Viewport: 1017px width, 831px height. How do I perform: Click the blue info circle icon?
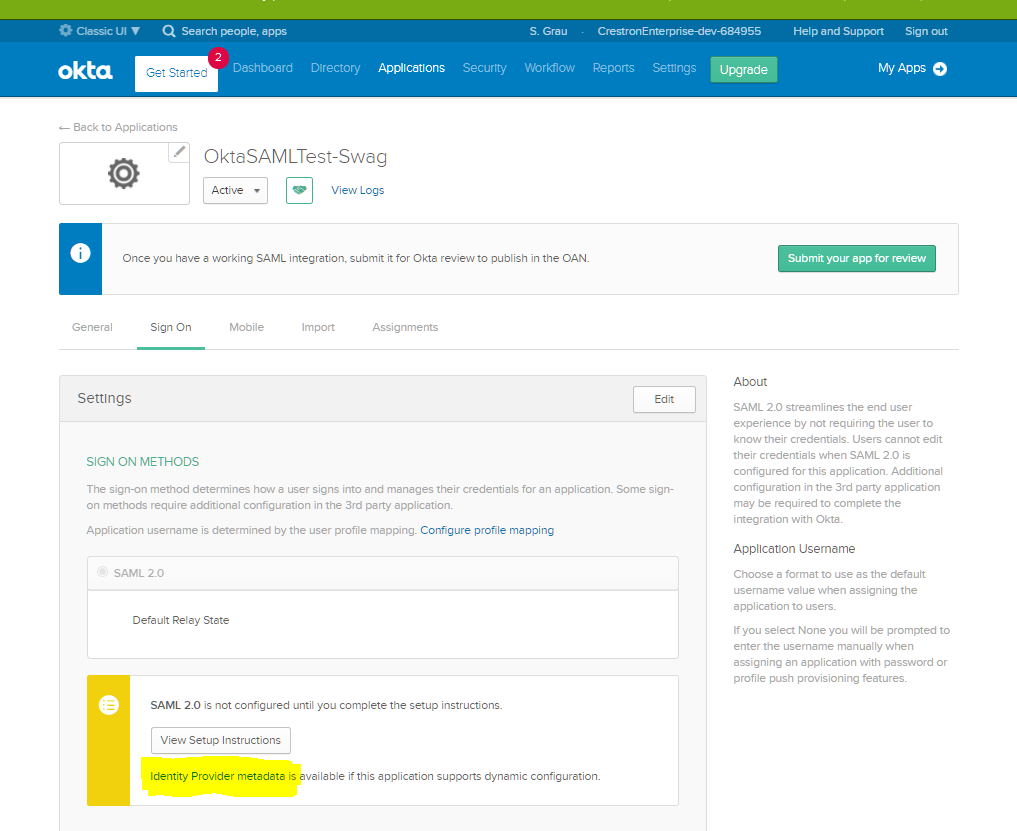(80, 253)
